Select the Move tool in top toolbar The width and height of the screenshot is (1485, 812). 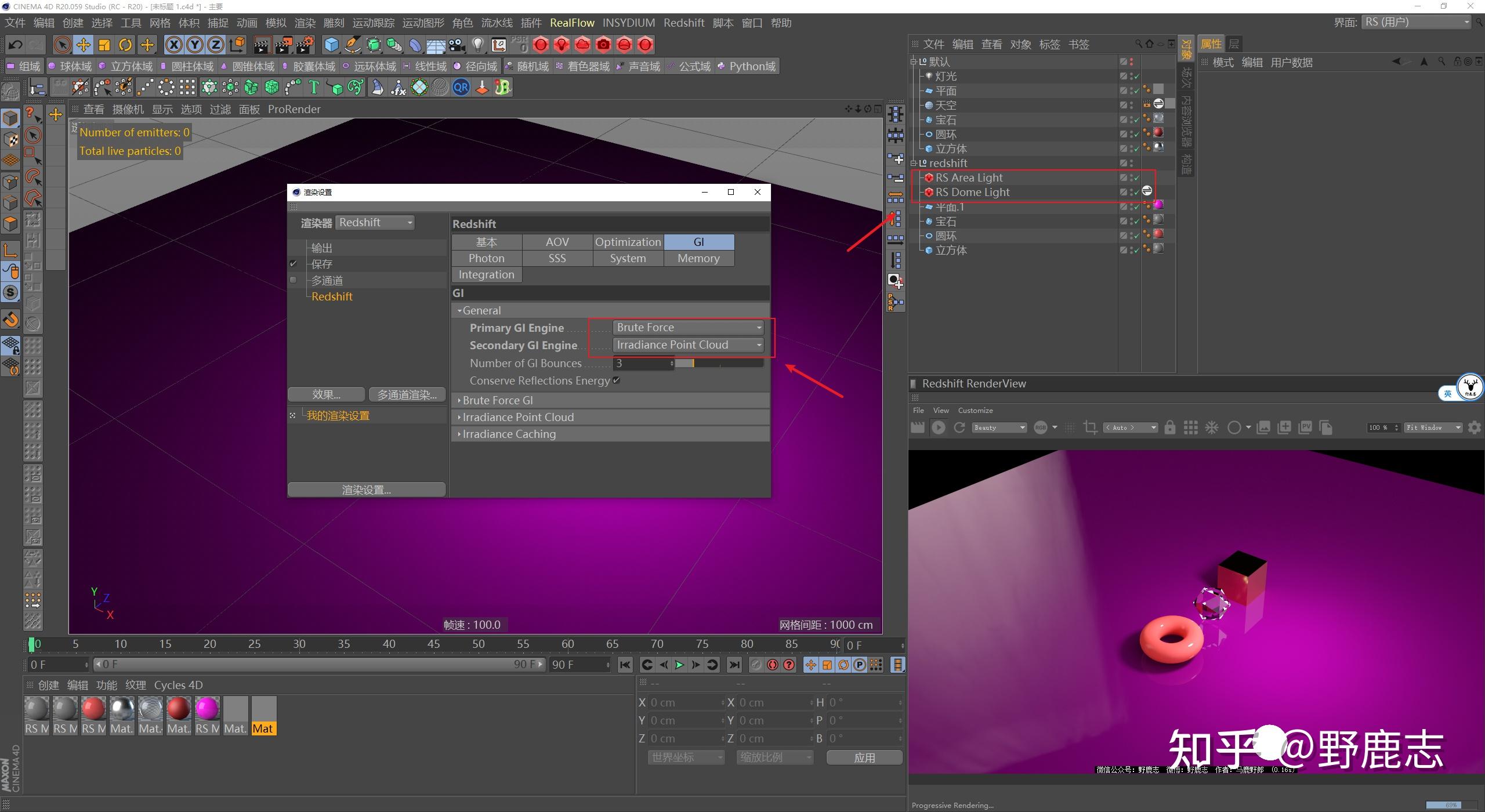pyautogui.click(x=83, y=45)
